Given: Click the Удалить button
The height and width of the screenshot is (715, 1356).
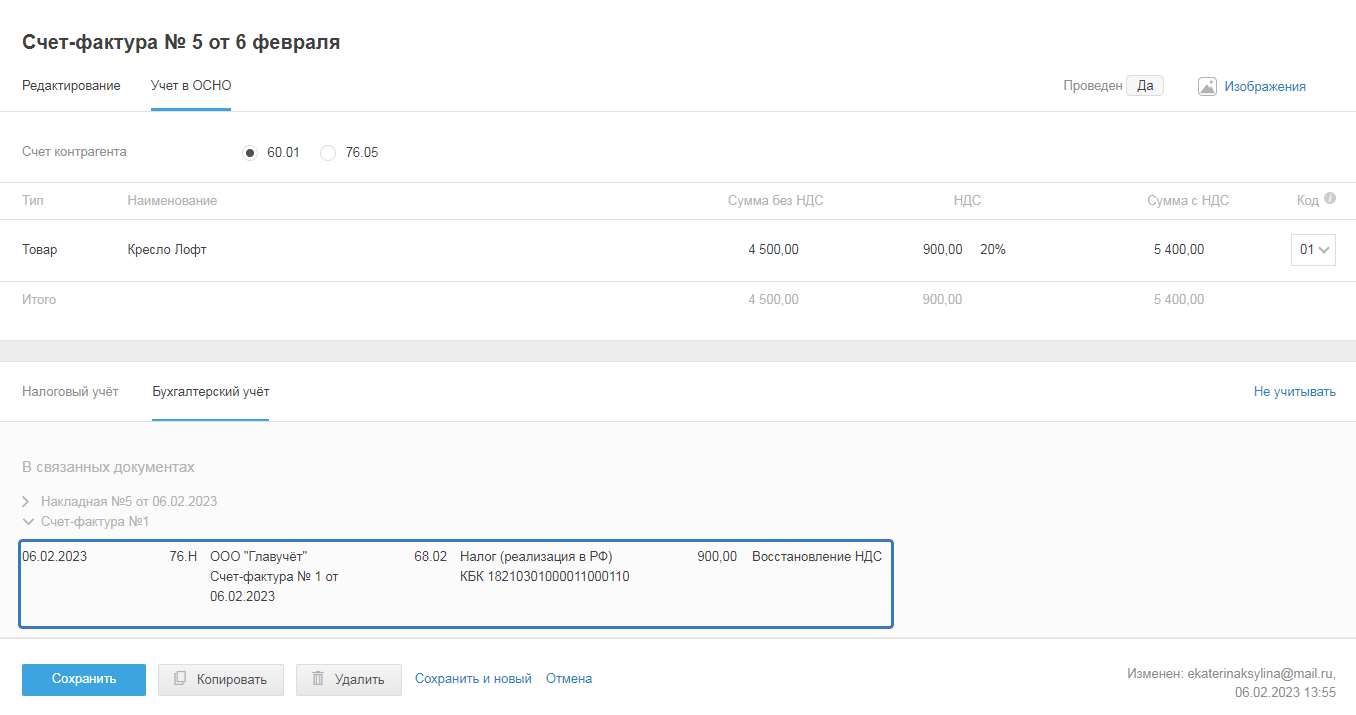Looking at the screenshot, I should point(349,680).
